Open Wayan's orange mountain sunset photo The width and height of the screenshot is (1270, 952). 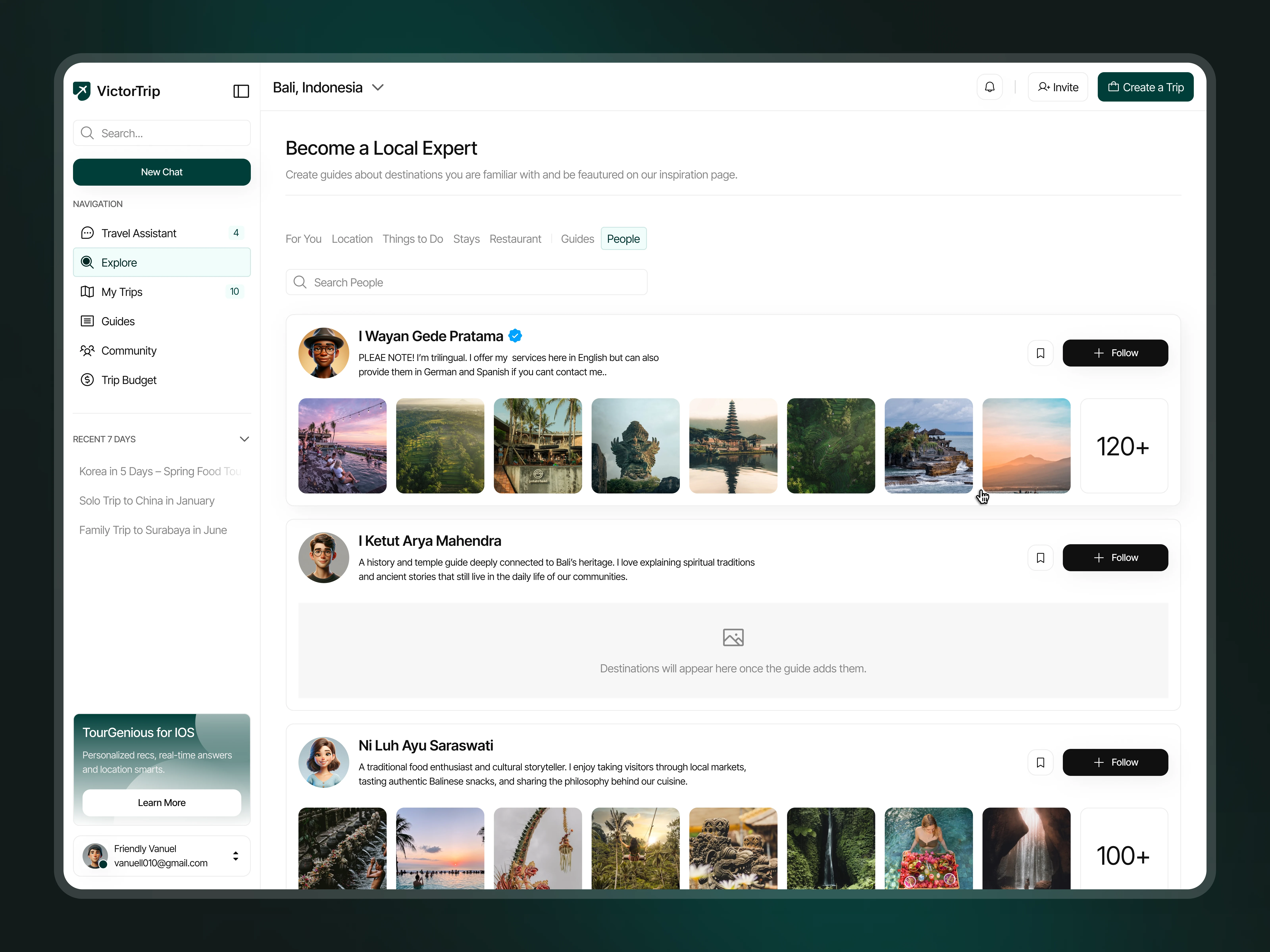pyautogui.click(x=1027, y=446)
